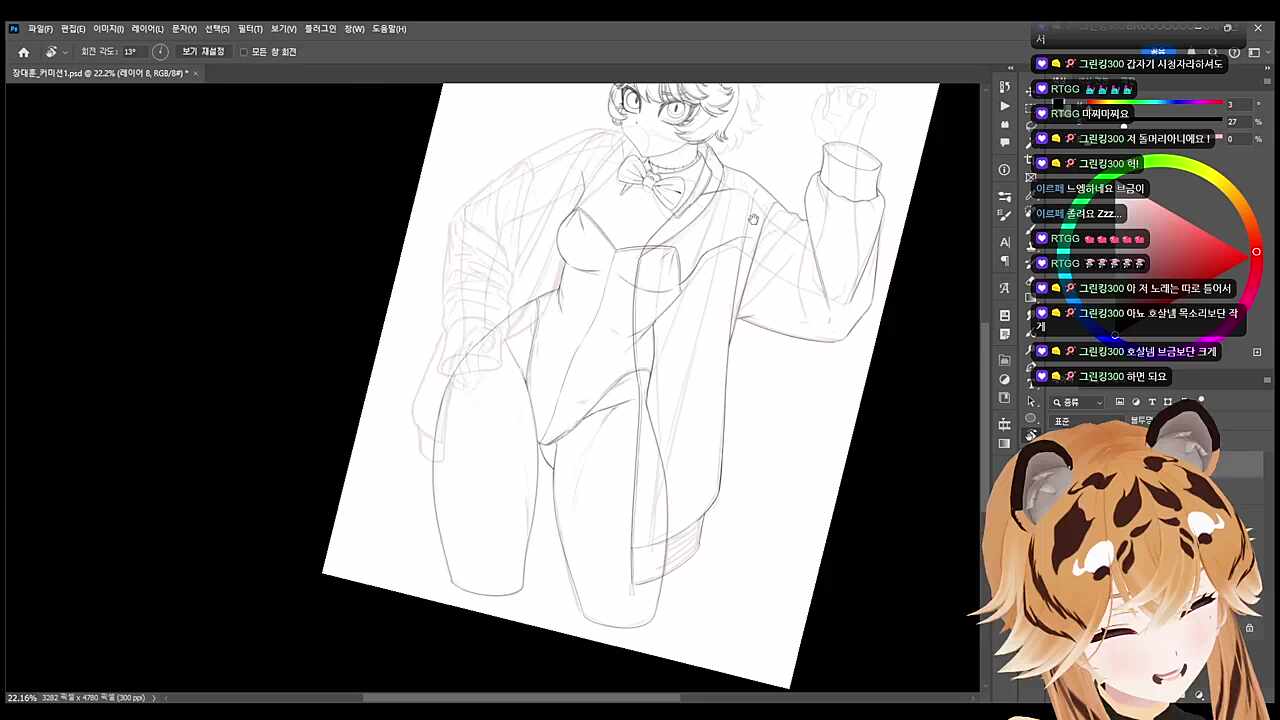Open the blend mode dropdown showing 표준

click(1085, 421)
